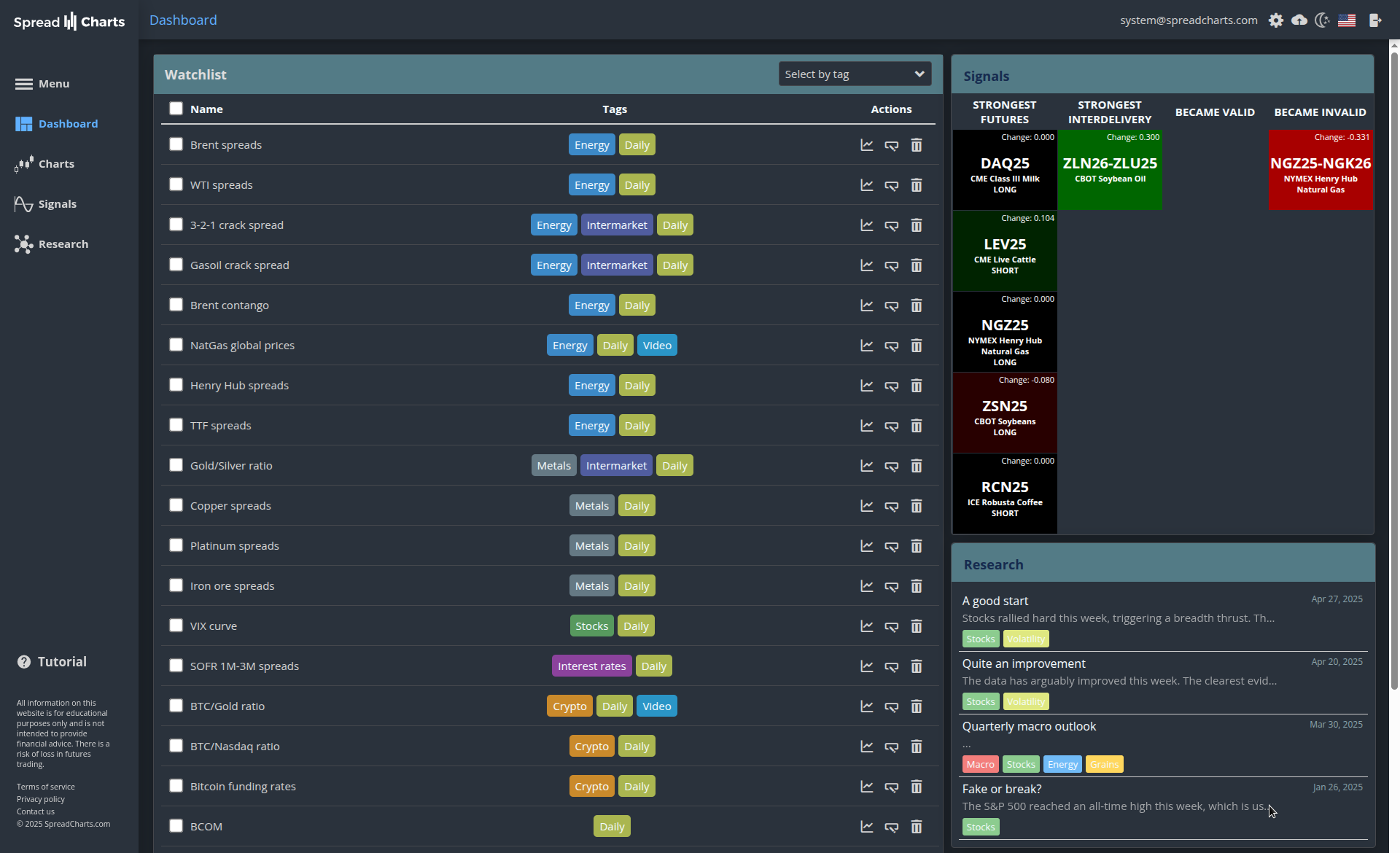Check the Gasoil crack spread checkbox
The height and width of the screenshot is (853, 1400).
[x=176, y=265]
